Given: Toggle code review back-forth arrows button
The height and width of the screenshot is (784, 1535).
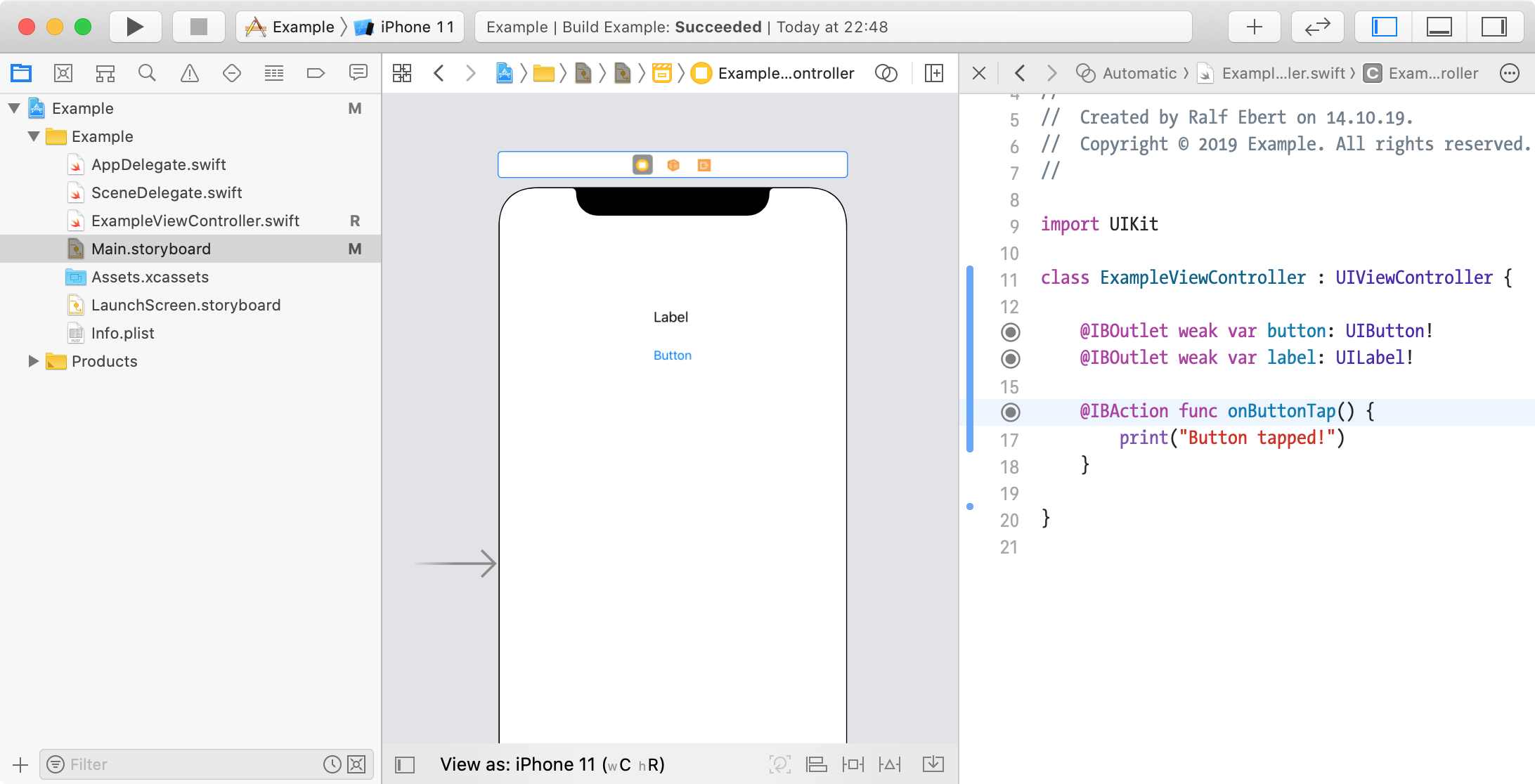Looking at the screenshot, I should click(x=1317, y=27).
